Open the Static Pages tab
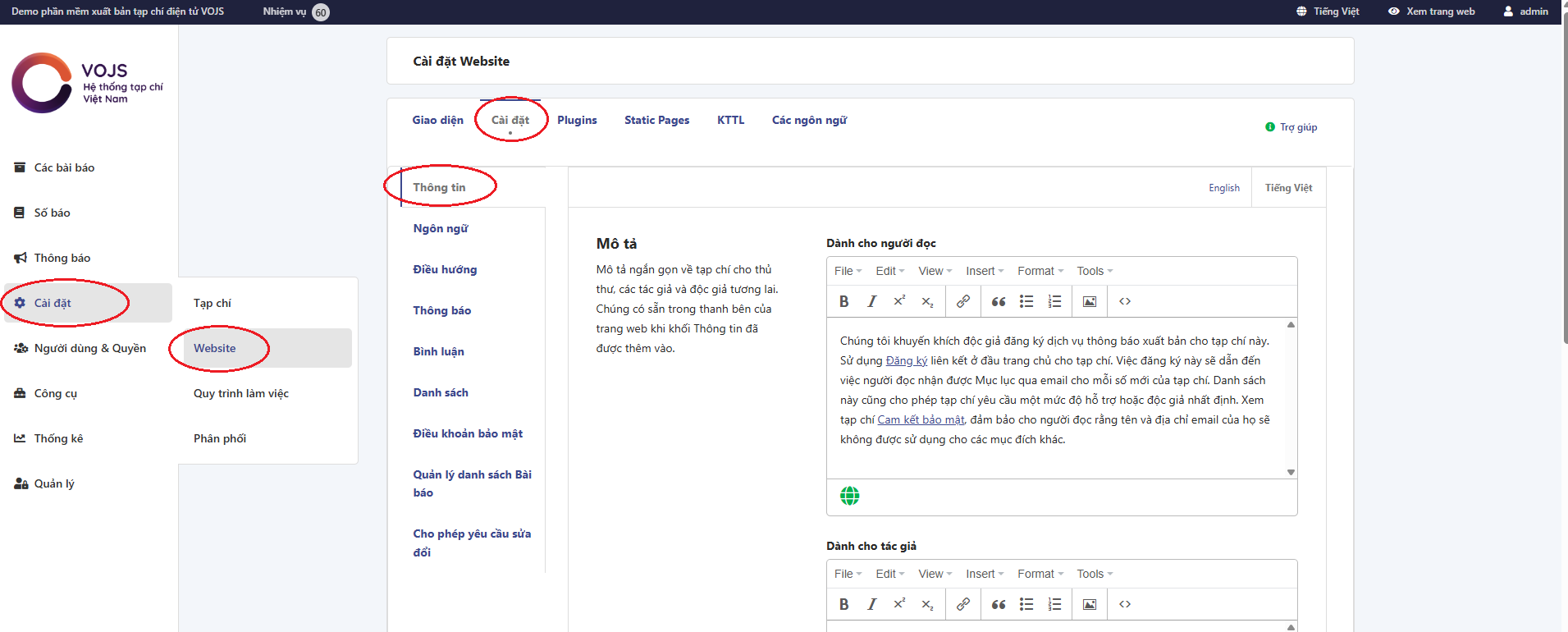The height and width of the screenshot is (632, 1568). [x=656, y=120]
